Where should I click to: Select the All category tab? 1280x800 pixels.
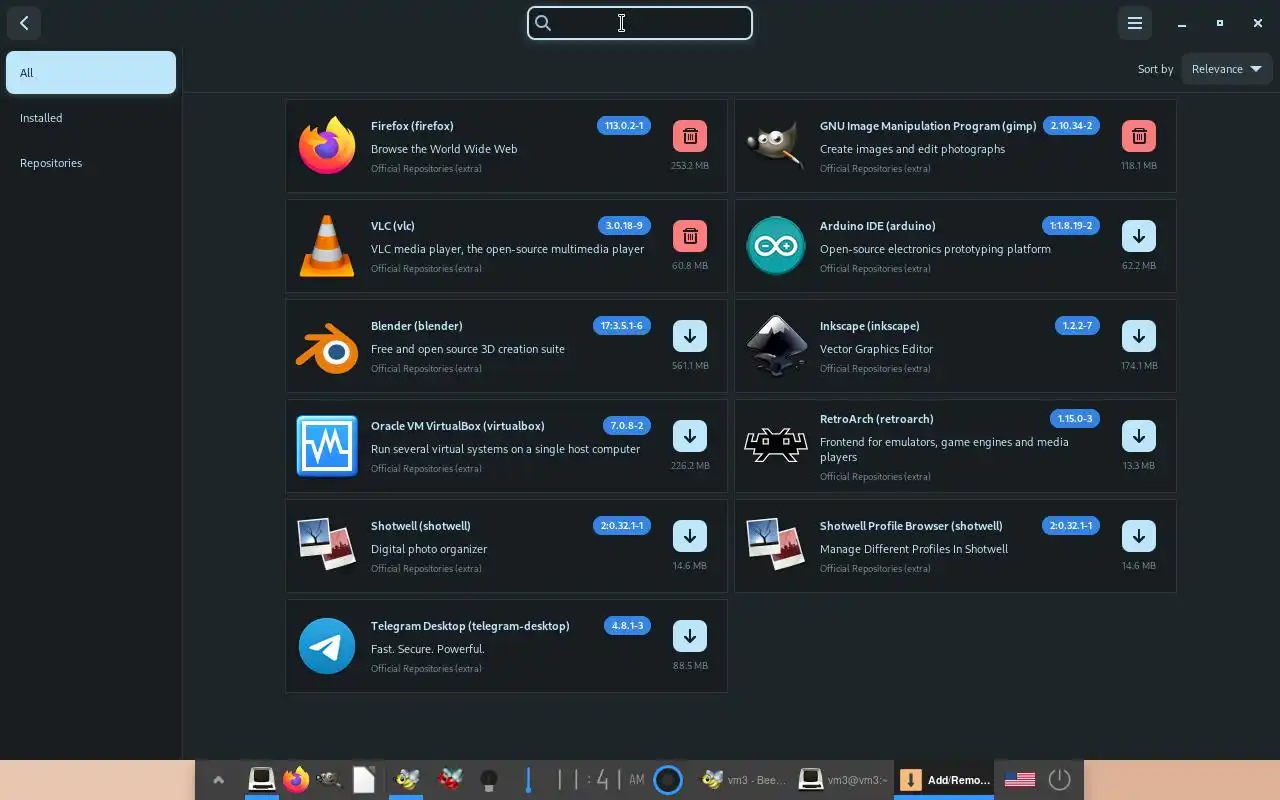(91, 73)
